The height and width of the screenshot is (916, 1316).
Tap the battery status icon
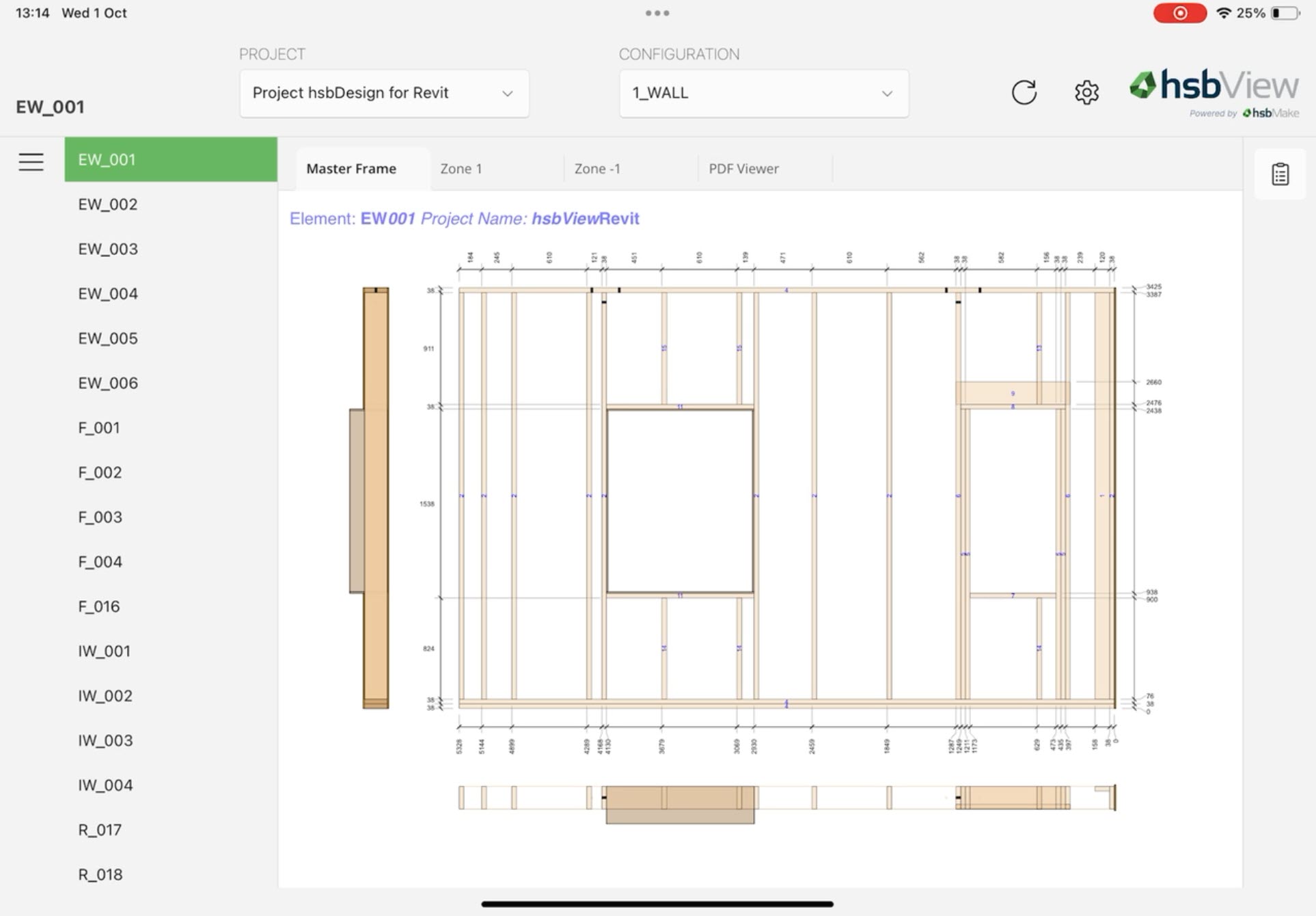1285,13
